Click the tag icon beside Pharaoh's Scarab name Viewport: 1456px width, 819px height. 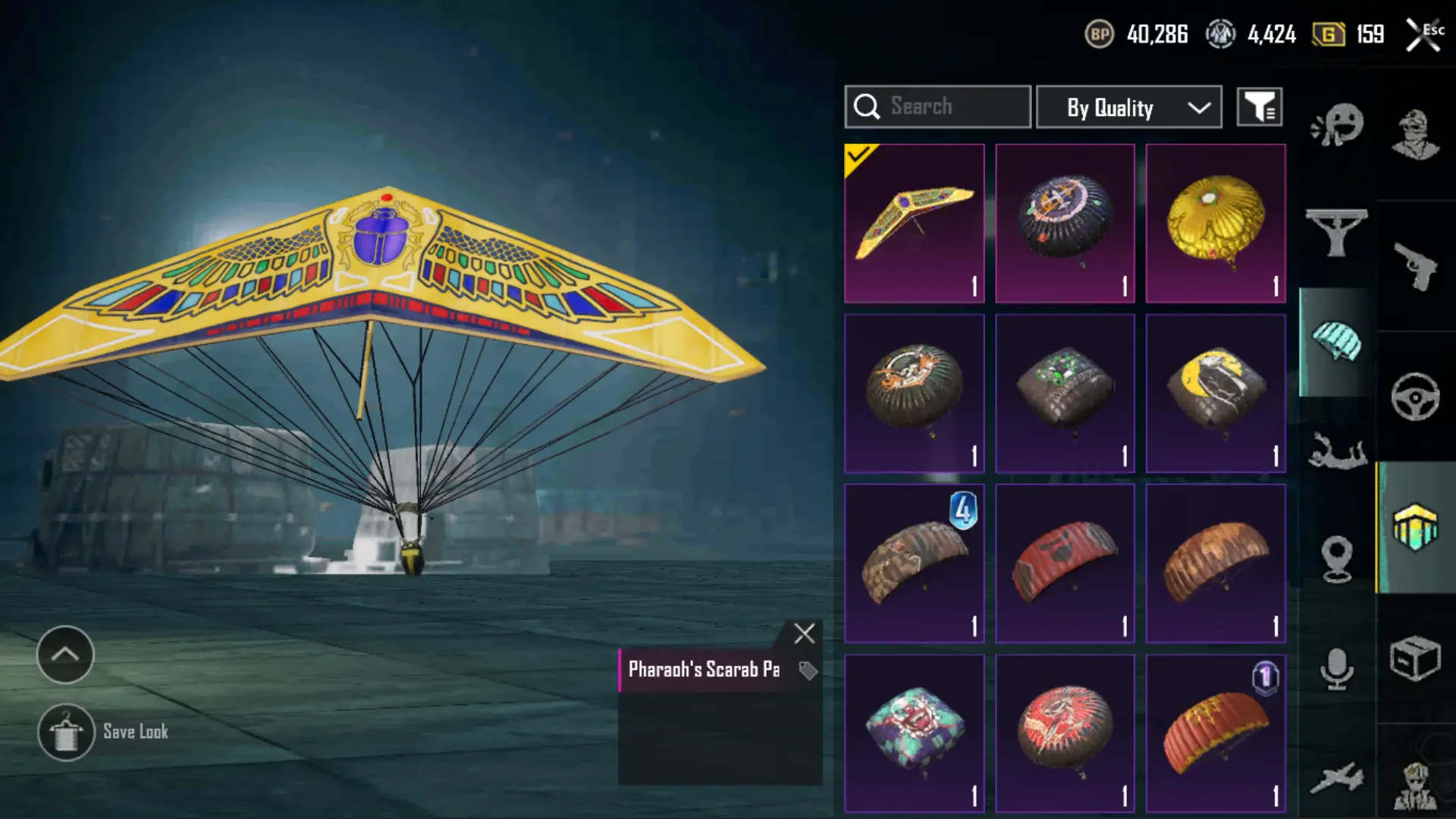point(808,670)
